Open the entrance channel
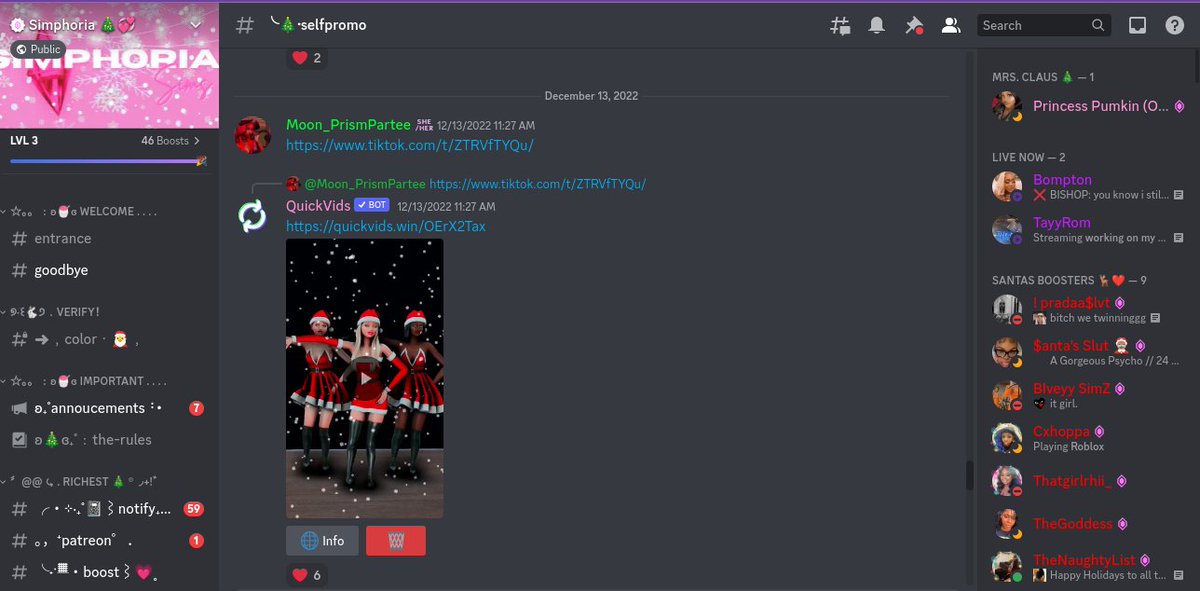 coord(110,239)
